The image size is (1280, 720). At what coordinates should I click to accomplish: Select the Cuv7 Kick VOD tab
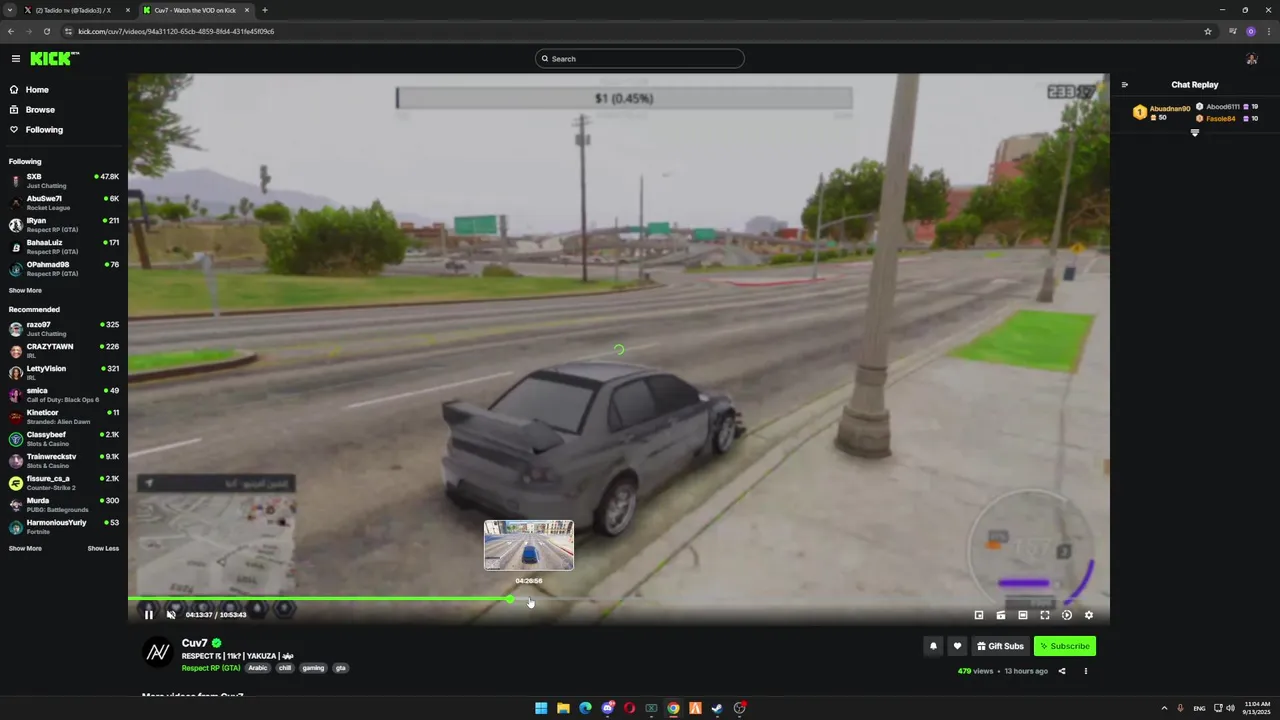click(195, 10)
